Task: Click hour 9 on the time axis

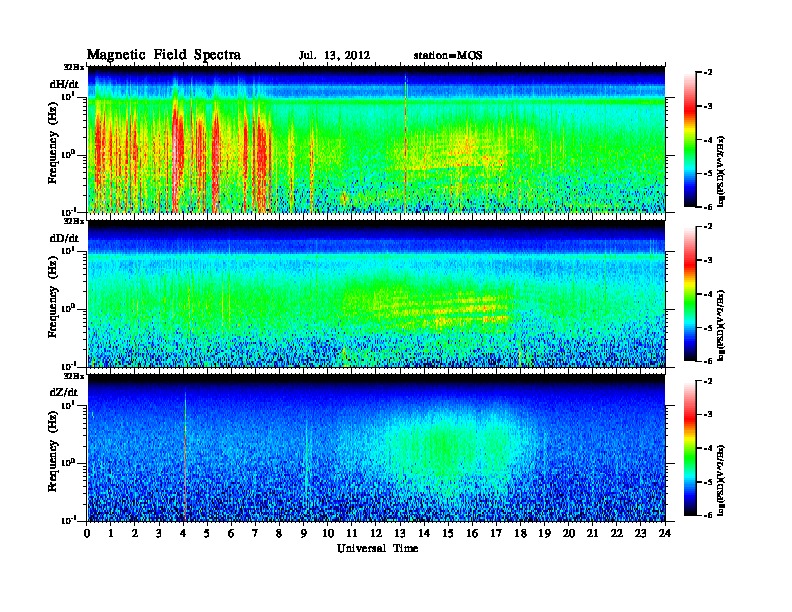Action: click(x=304, y=534)
